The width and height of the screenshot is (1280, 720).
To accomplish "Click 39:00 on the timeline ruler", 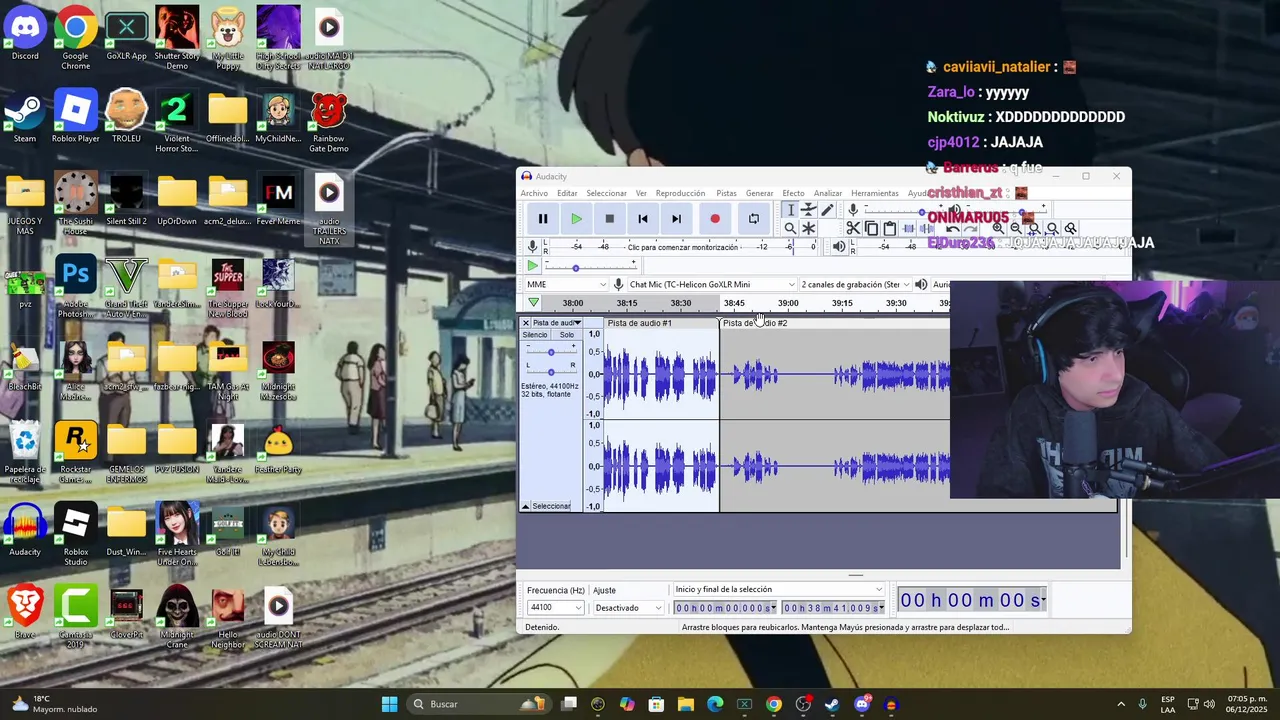I will (x=788, y=303).
